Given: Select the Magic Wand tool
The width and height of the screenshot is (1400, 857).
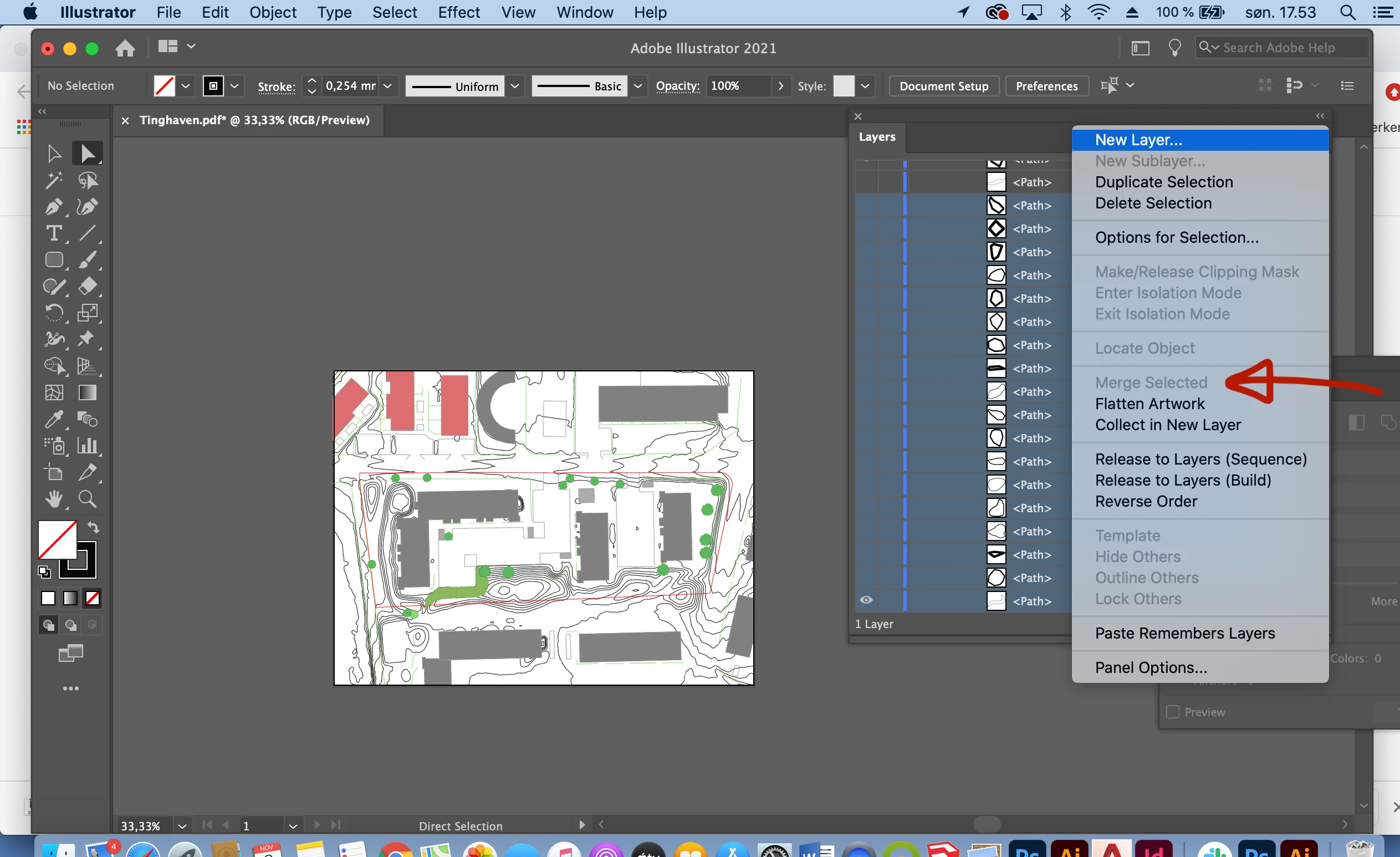Looking at the screenshot, I should coord(54,181).
